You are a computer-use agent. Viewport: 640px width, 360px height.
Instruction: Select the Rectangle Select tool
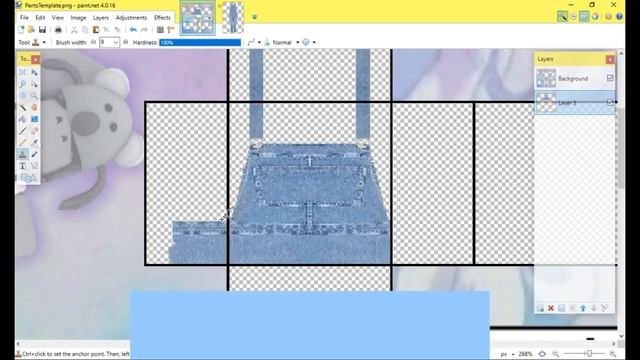click(x=22, y=72)
